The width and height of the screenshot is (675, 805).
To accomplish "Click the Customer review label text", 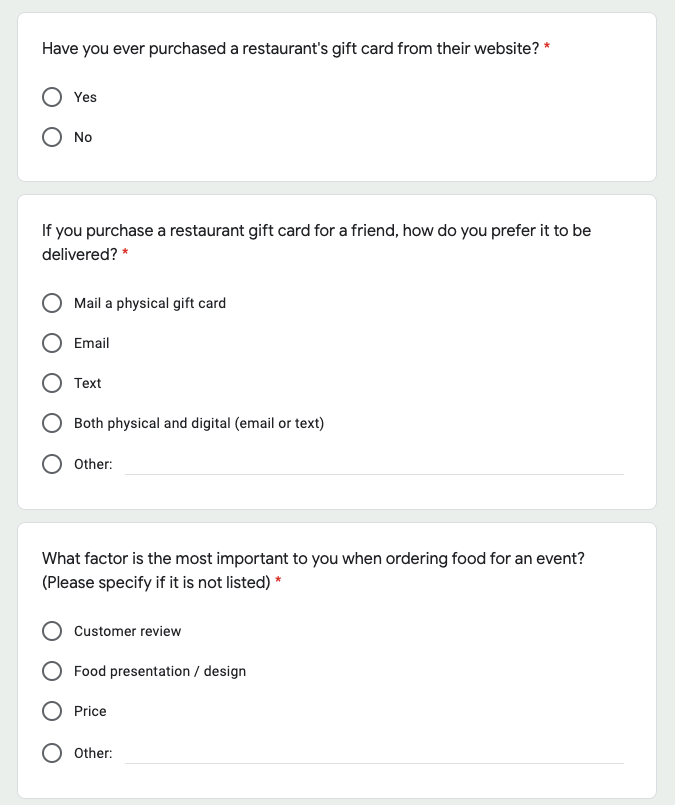I will pyautogui.click(x=127, y=631).
